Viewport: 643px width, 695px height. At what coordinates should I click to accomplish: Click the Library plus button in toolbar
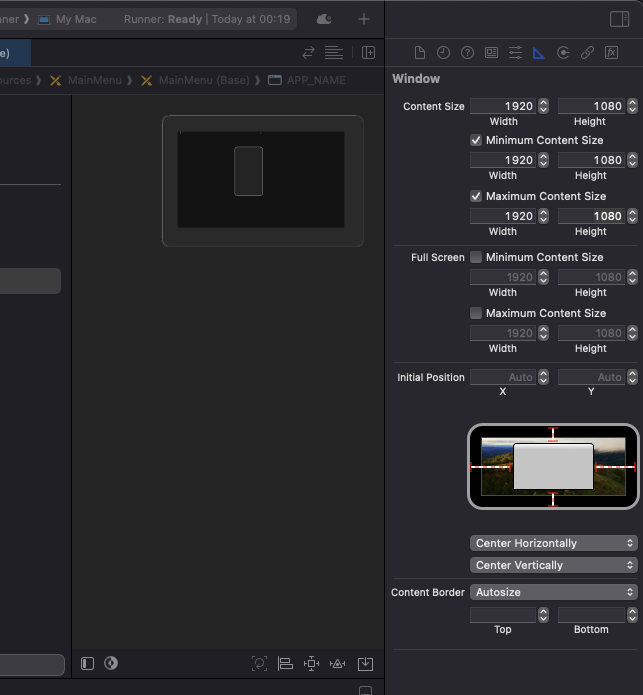pyautogui.click(x=364, y=19)
